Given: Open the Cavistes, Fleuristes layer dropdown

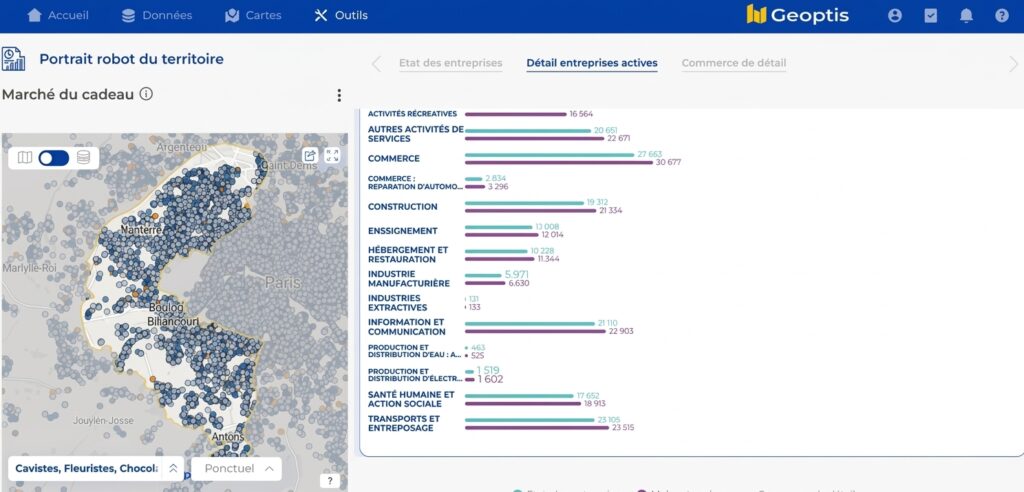Looking at the screenshot, I should click(96, 468).
